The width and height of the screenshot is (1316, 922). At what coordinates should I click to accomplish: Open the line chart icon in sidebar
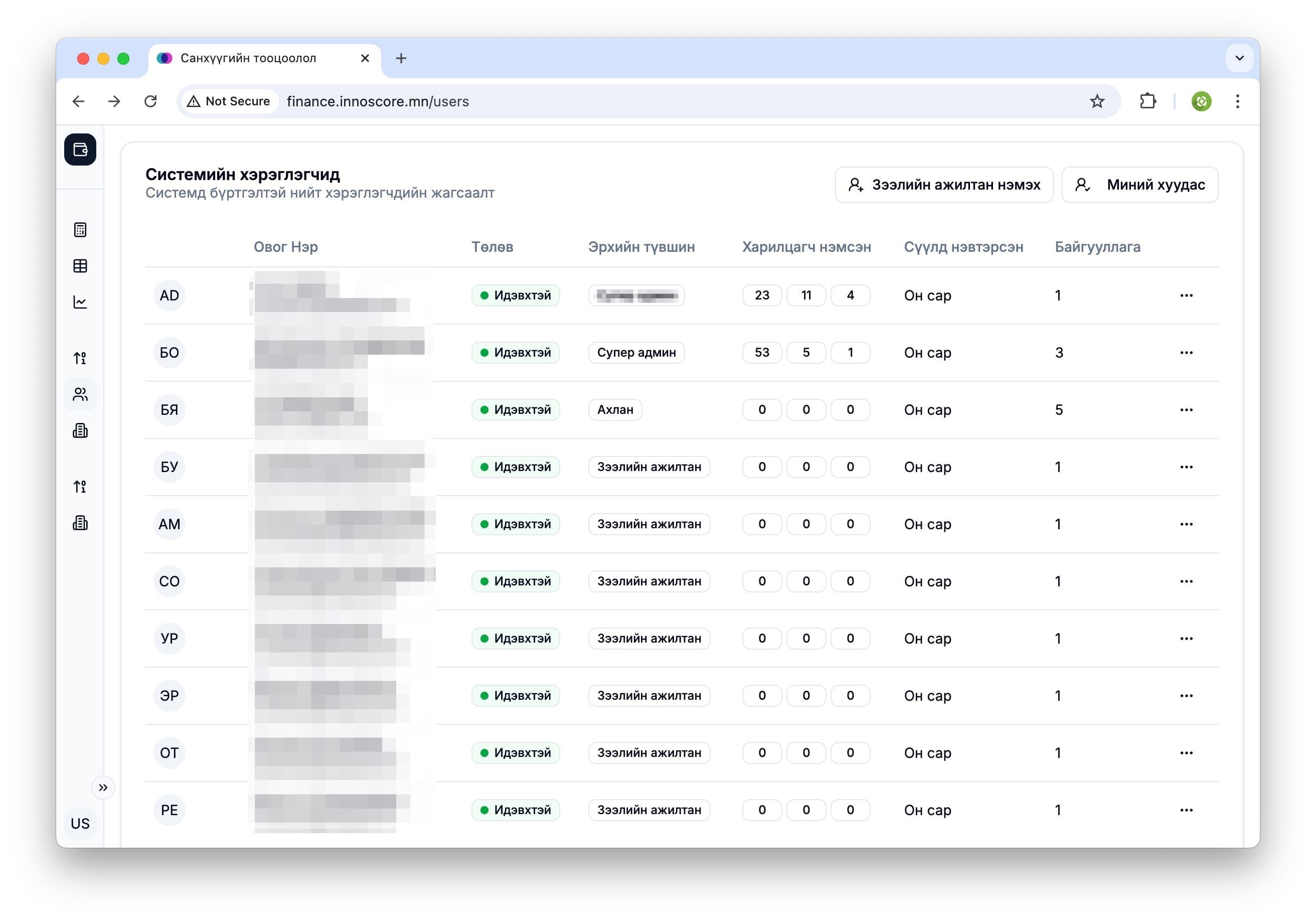point(80,302)
